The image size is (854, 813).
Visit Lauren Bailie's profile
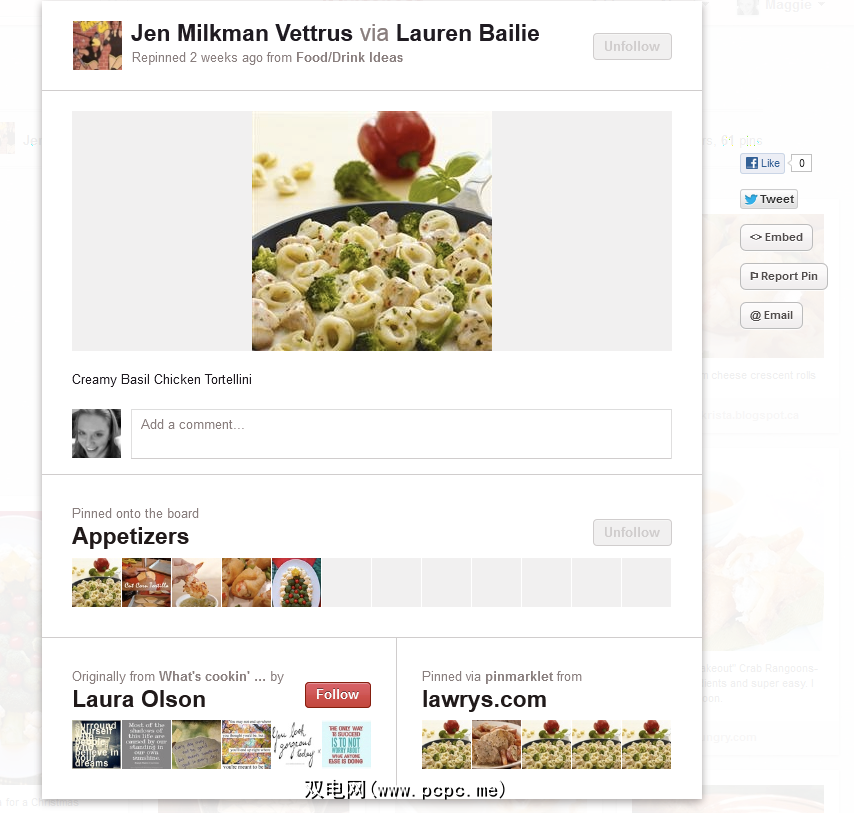click(467, 33)
